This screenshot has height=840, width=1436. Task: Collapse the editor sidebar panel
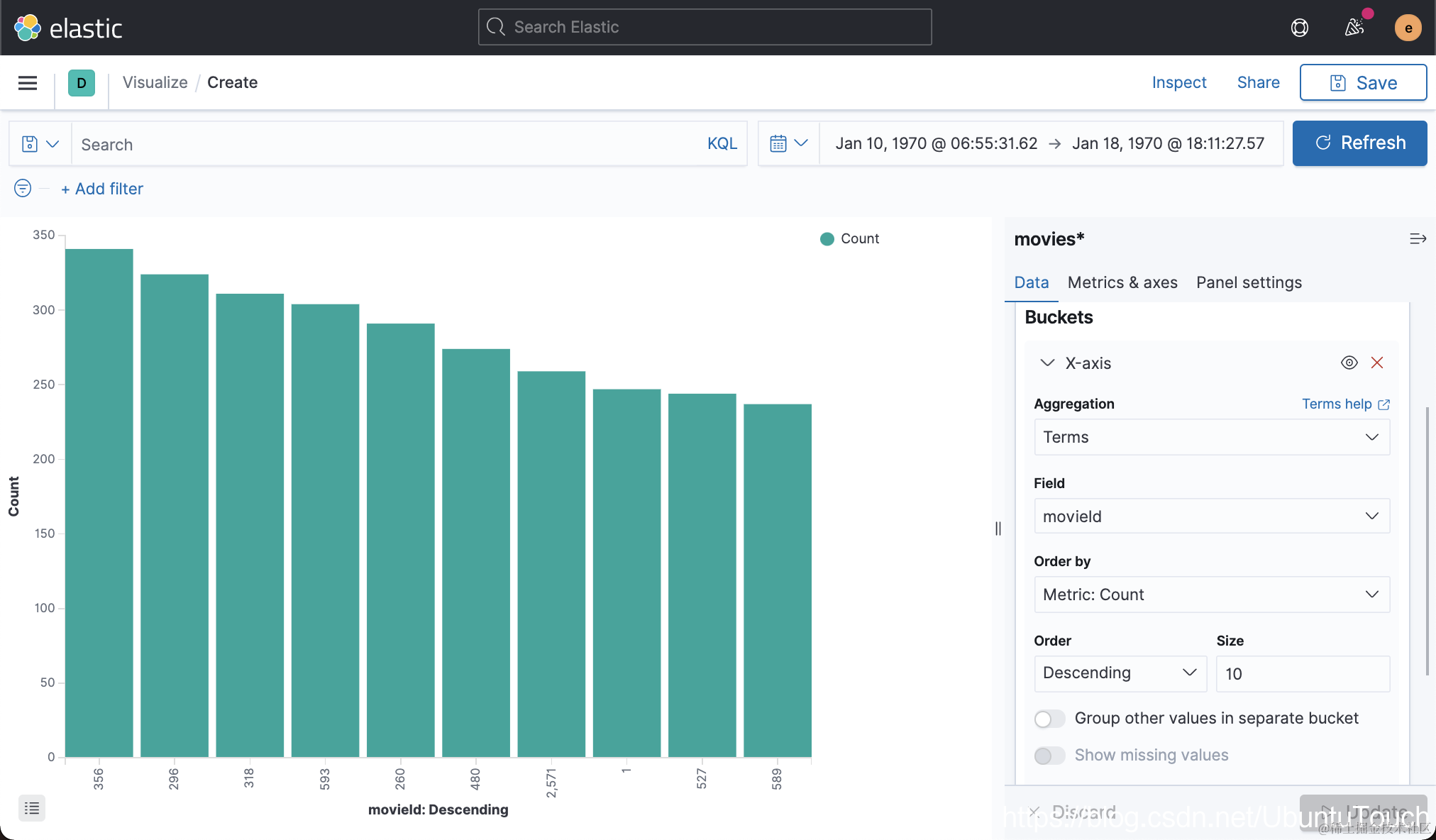(x=1417, y=239)
